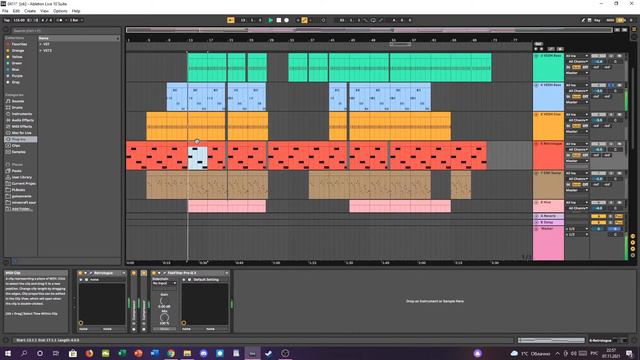Open the Create menu

point(30,11)
